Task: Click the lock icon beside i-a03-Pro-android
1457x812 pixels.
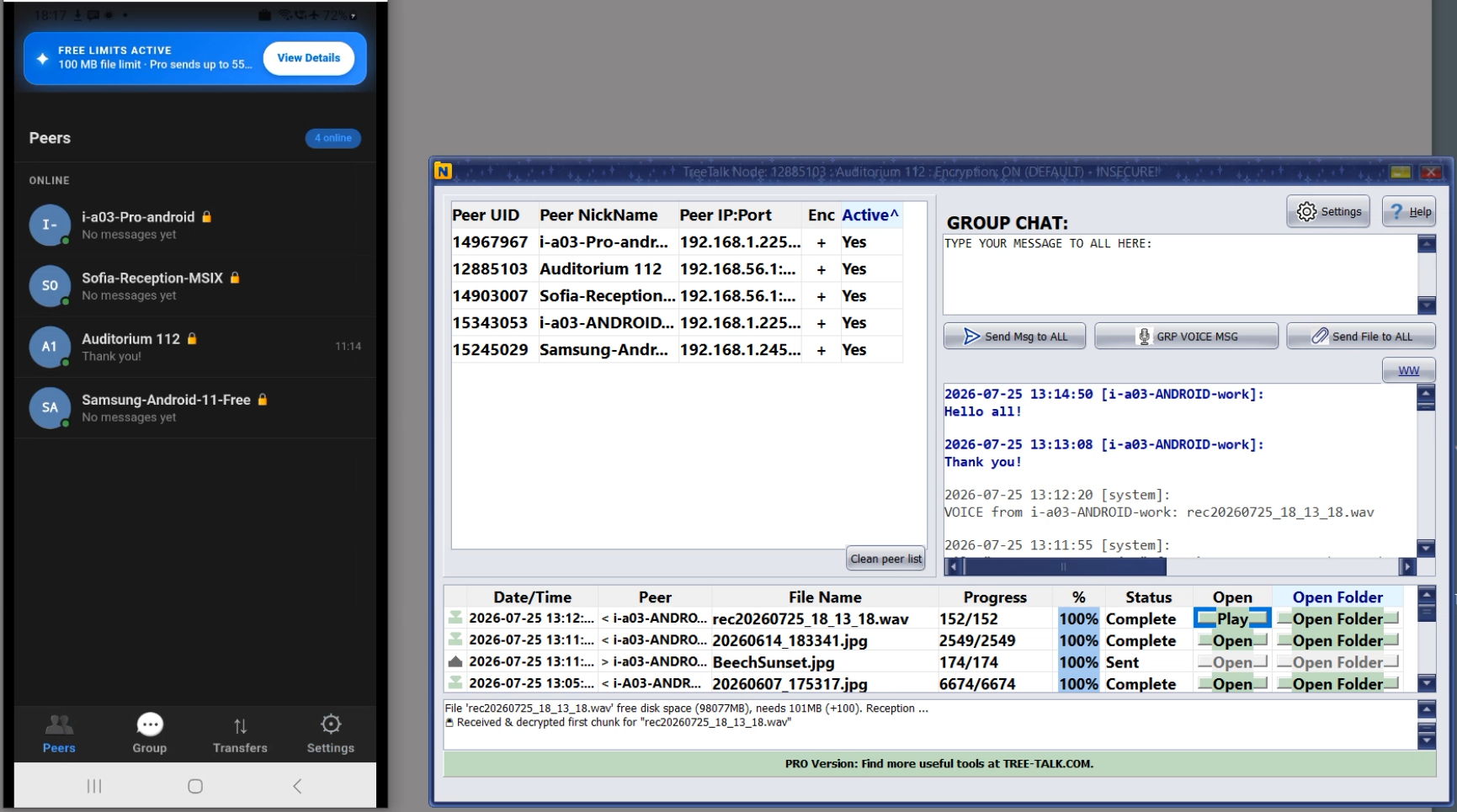Action: 206,216
